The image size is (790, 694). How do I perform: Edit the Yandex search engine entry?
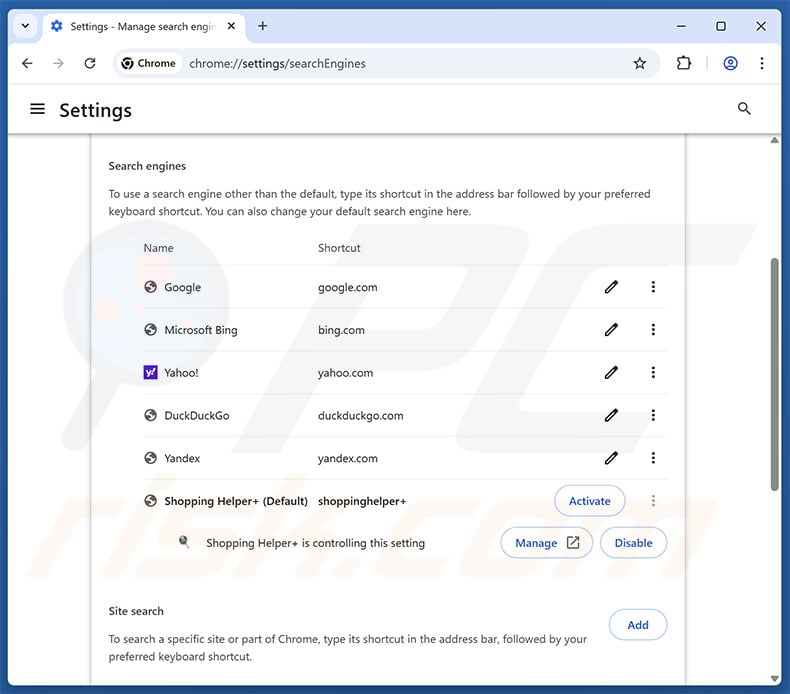611,458
